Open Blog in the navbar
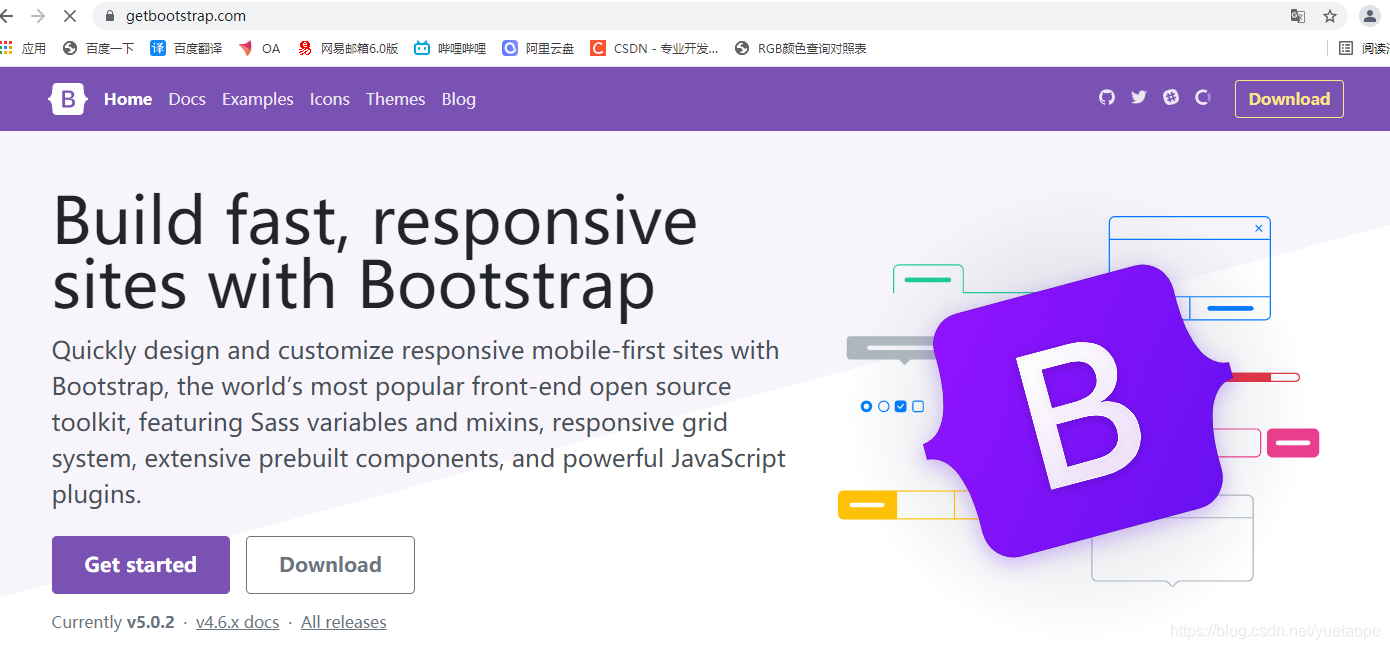 click(459, 99)
